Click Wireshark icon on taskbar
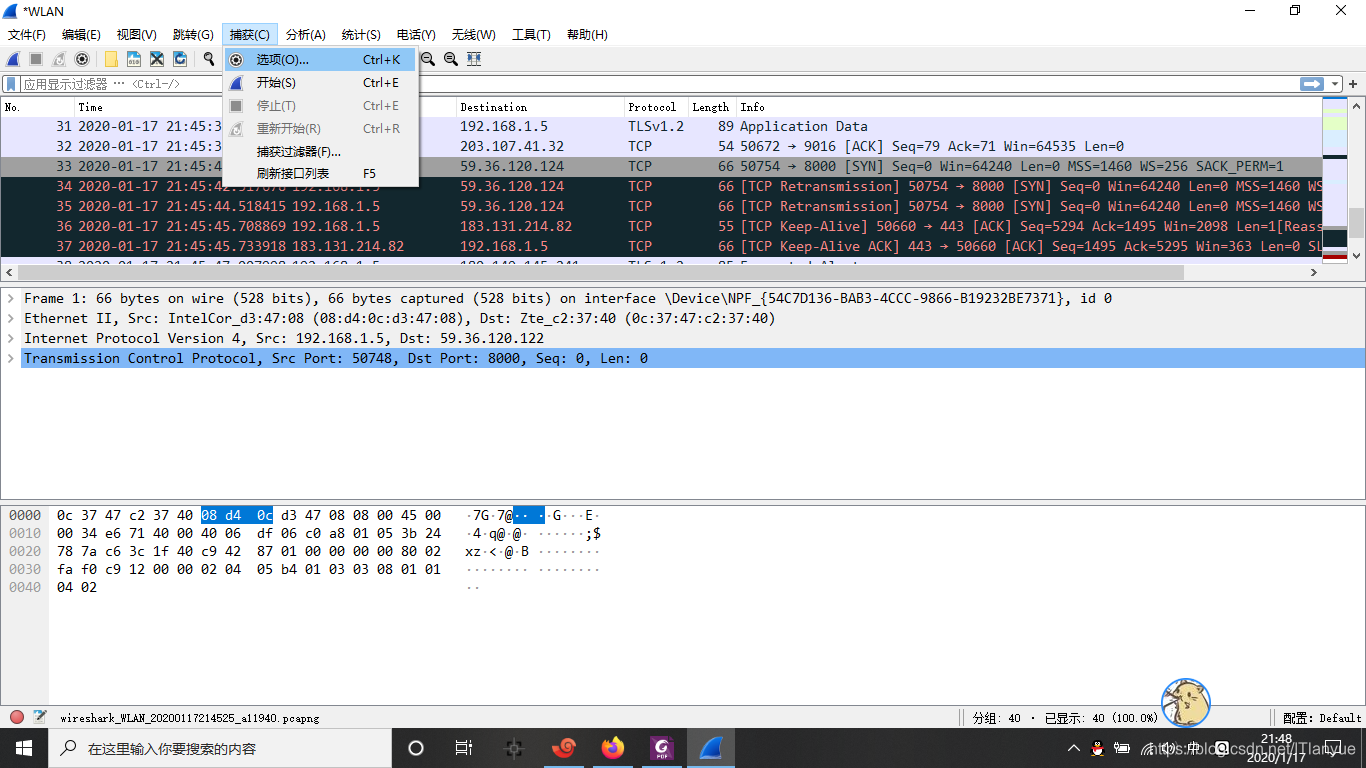Image resolution: width=1366 pixels, height=768 pixels. click(711, 748)
